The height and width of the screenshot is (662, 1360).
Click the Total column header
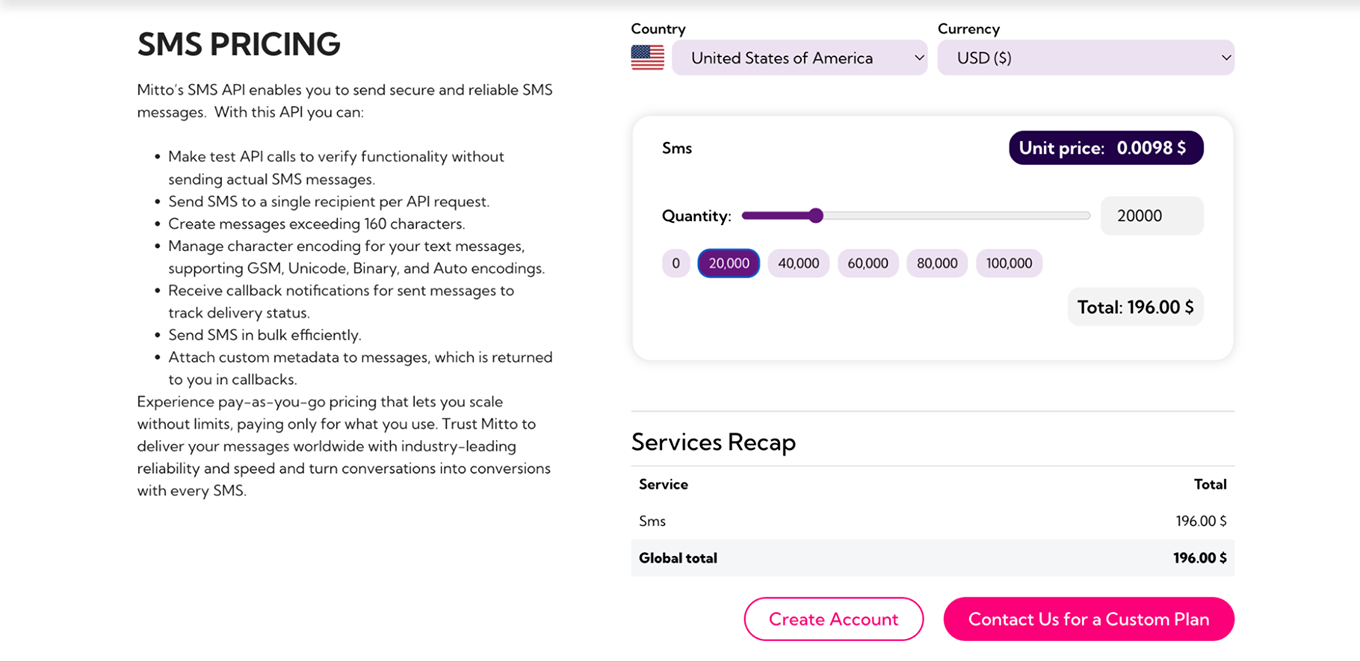tap(1210, 484)
